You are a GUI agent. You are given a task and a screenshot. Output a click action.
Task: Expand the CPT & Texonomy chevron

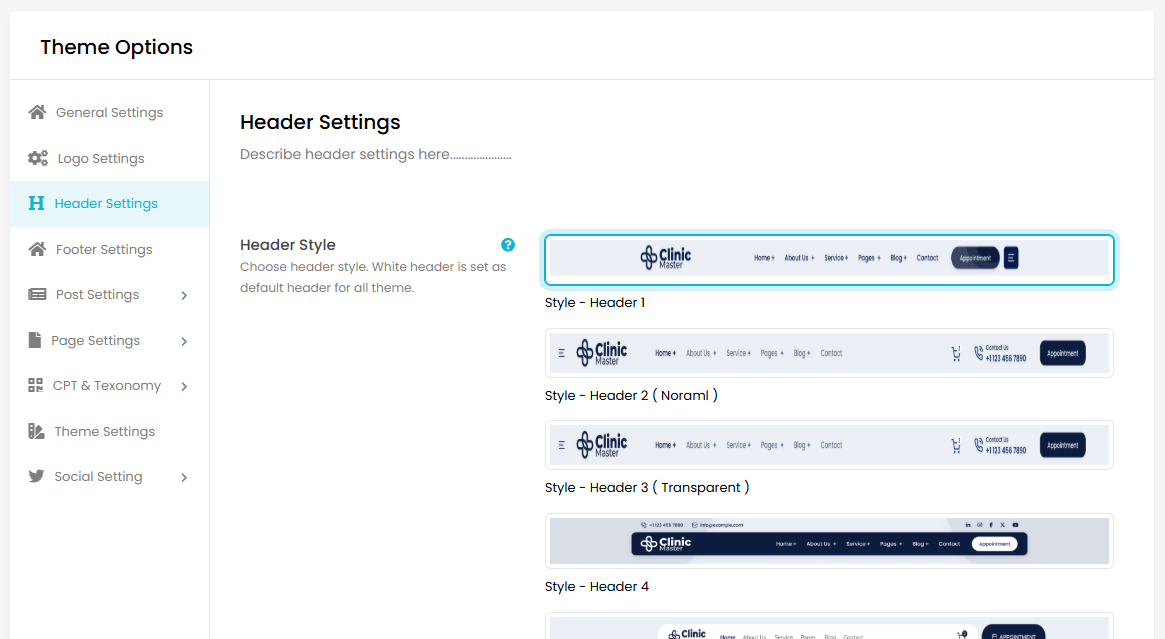tap(184, 386)
